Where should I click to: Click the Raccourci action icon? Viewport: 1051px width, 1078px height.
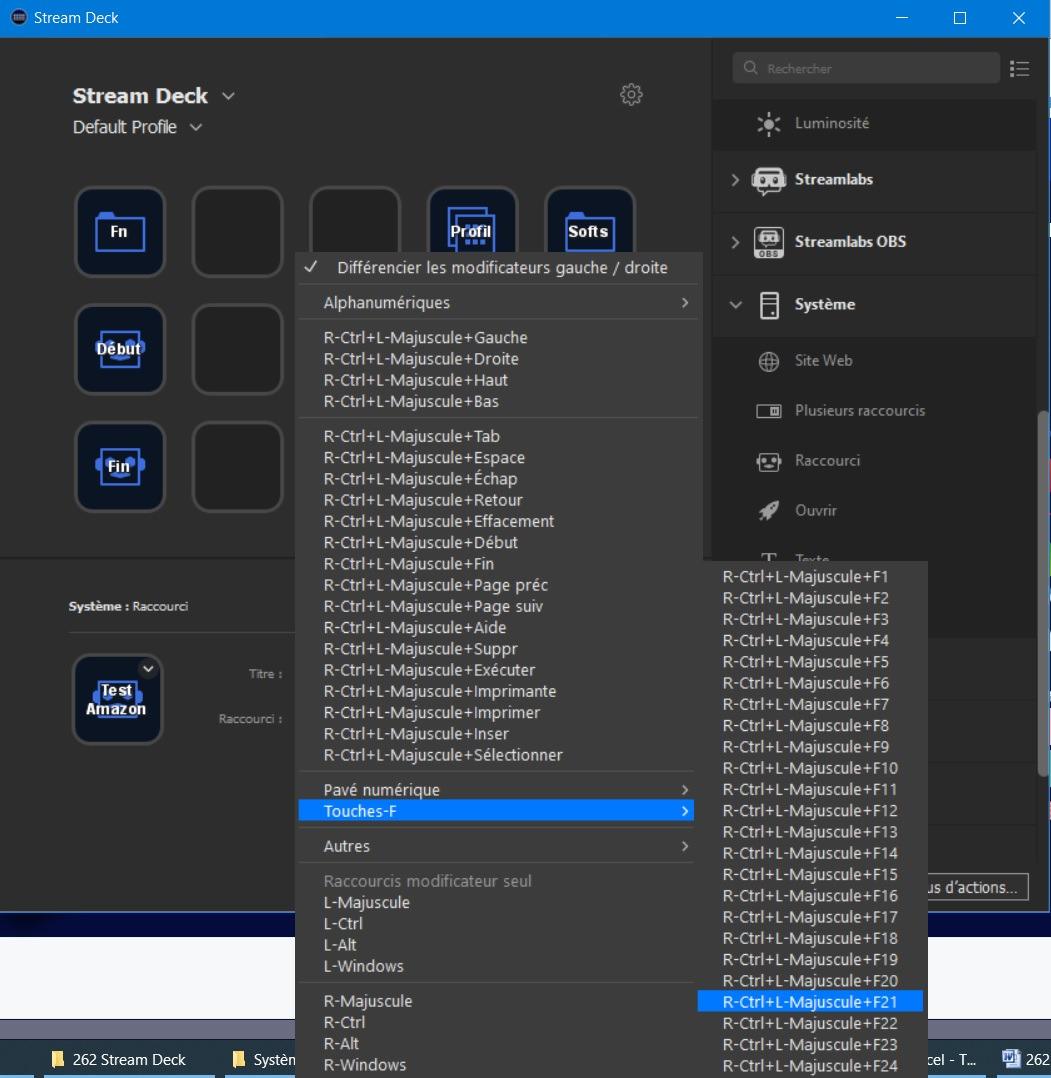point(768,461)
